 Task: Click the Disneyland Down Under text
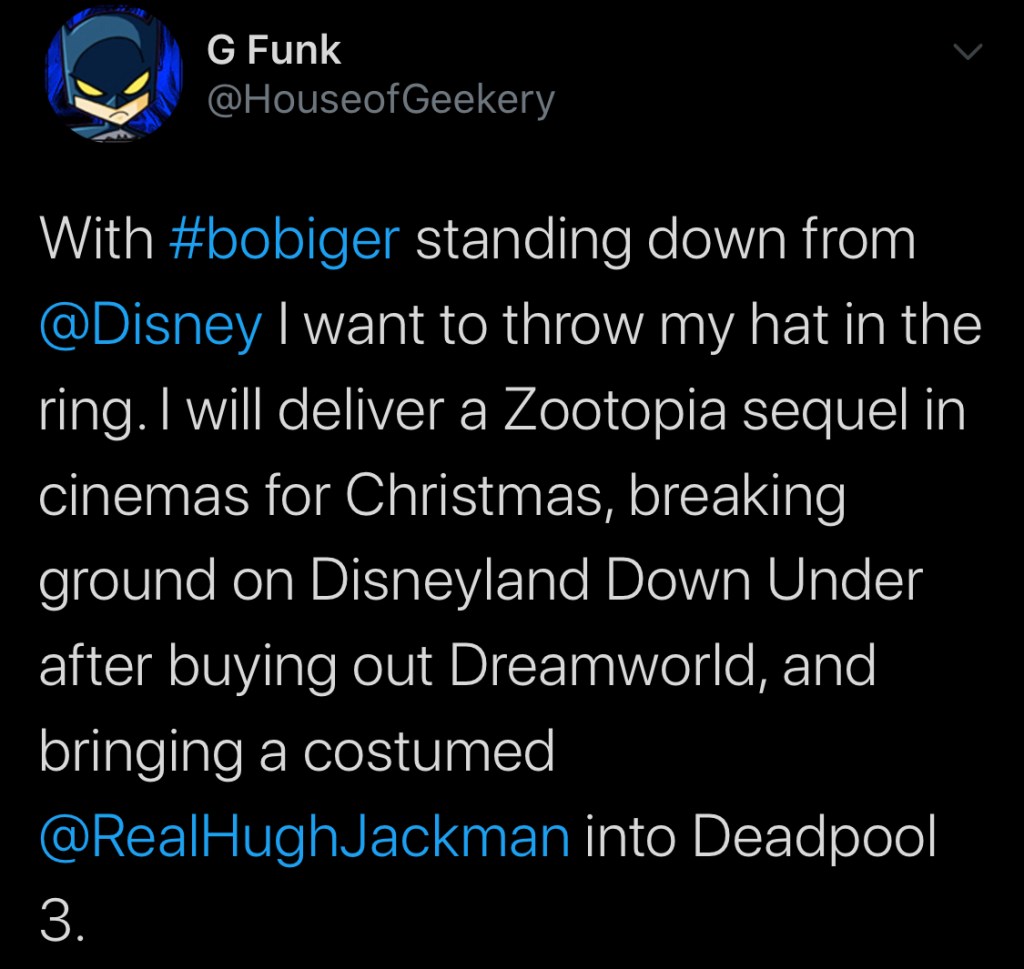(x=614, y=582)
